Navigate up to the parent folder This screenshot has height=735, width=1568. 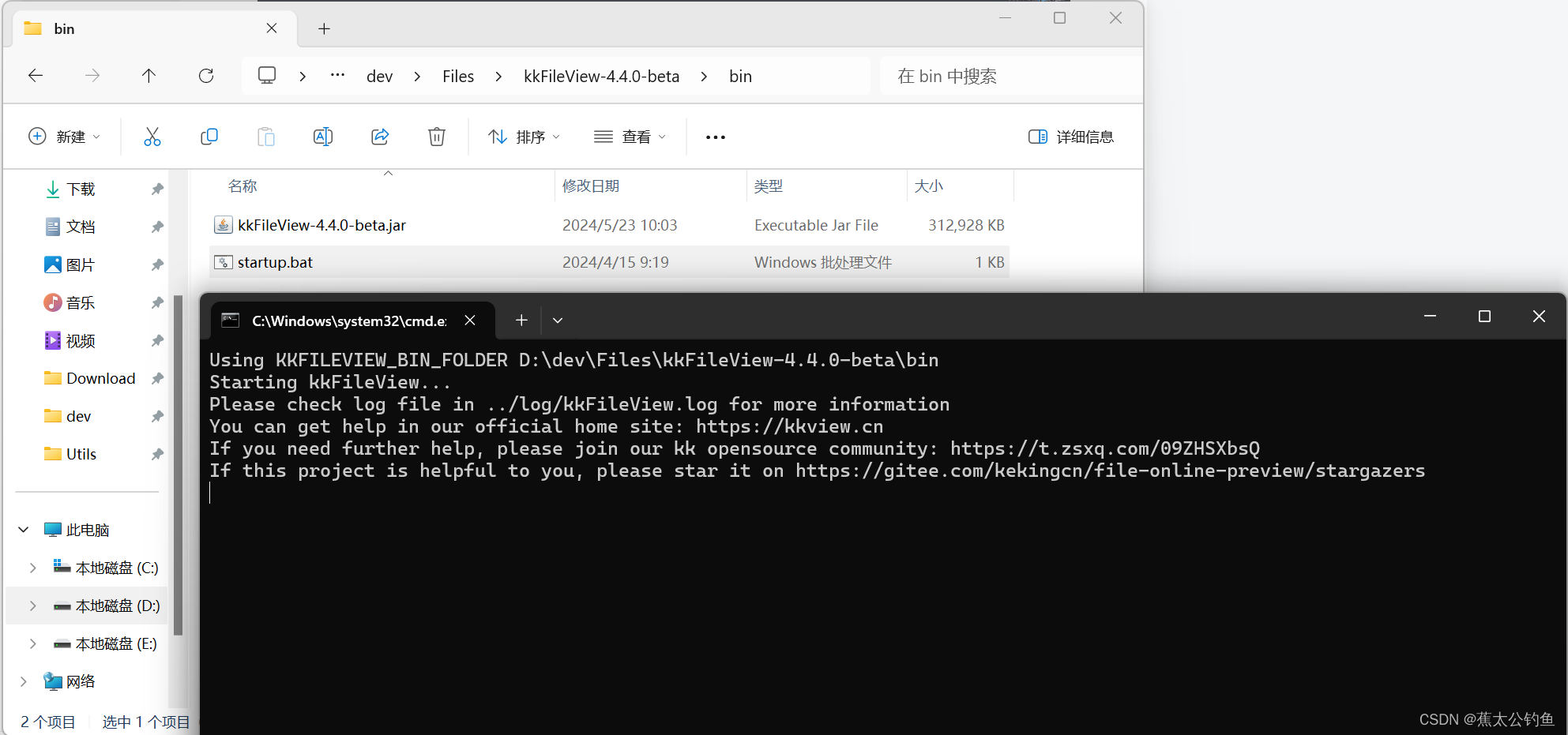point(149,76)
